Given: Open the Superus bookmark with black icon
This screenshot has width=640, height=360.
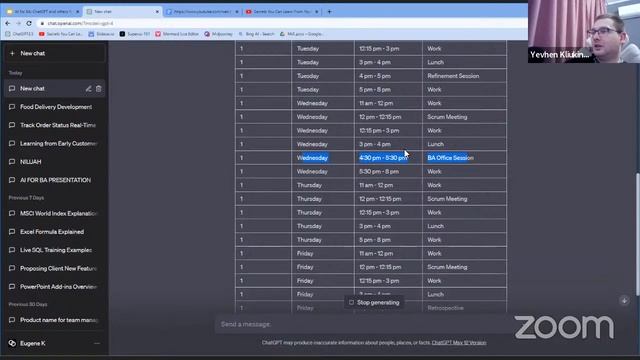Looking at the screenshot, I should 135,34.
